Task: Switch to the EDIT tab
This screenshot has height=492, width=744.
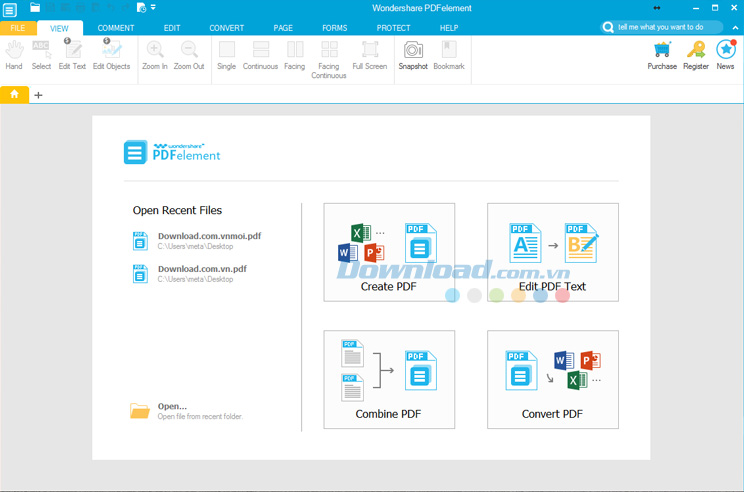Action: [172, 28]
